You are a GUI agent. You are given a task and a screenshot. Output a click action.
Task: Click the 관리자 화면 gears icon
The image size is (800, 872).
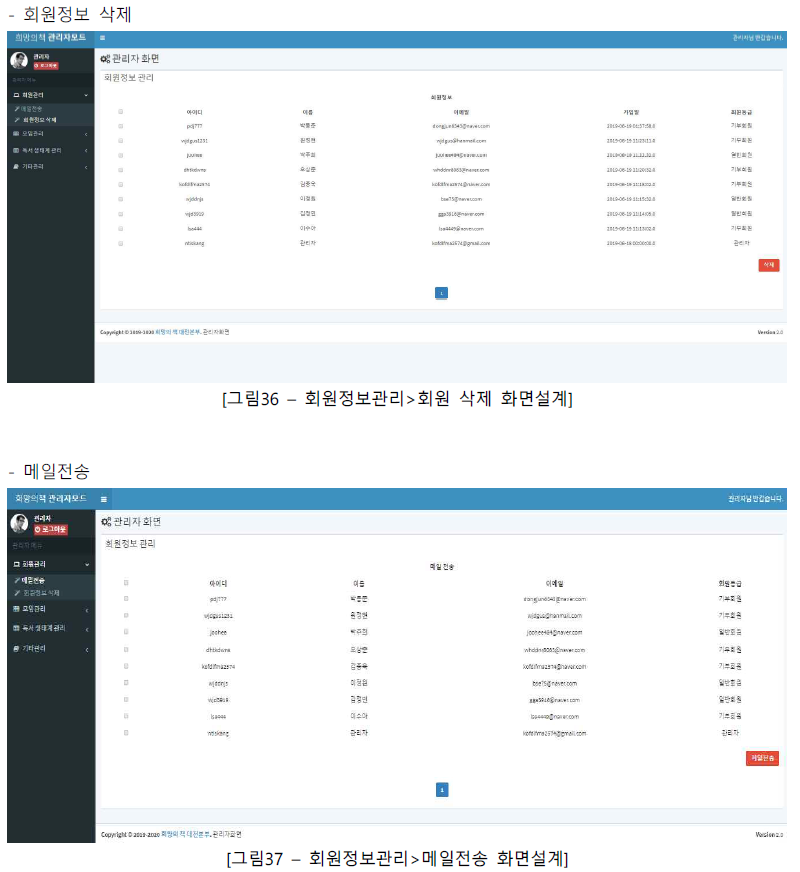(104, 57)
